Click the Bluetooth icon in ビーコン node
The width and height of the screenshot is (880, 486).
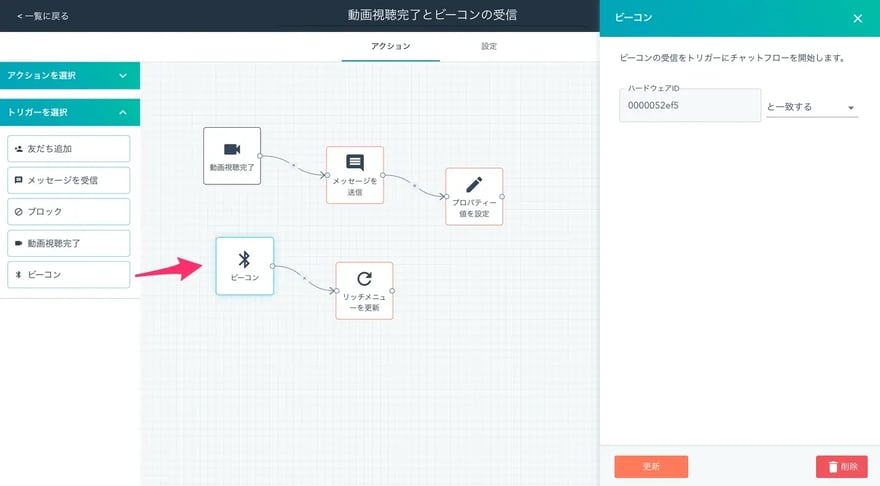[244, 259]
